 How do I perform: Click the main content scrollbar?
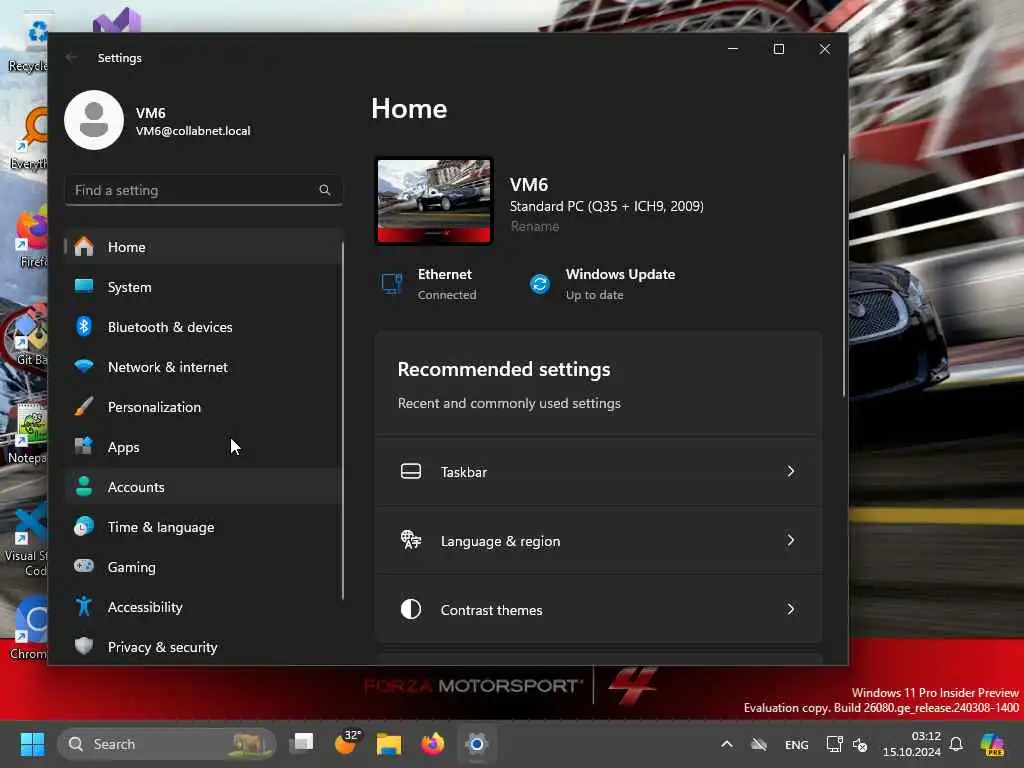[843, 276]
